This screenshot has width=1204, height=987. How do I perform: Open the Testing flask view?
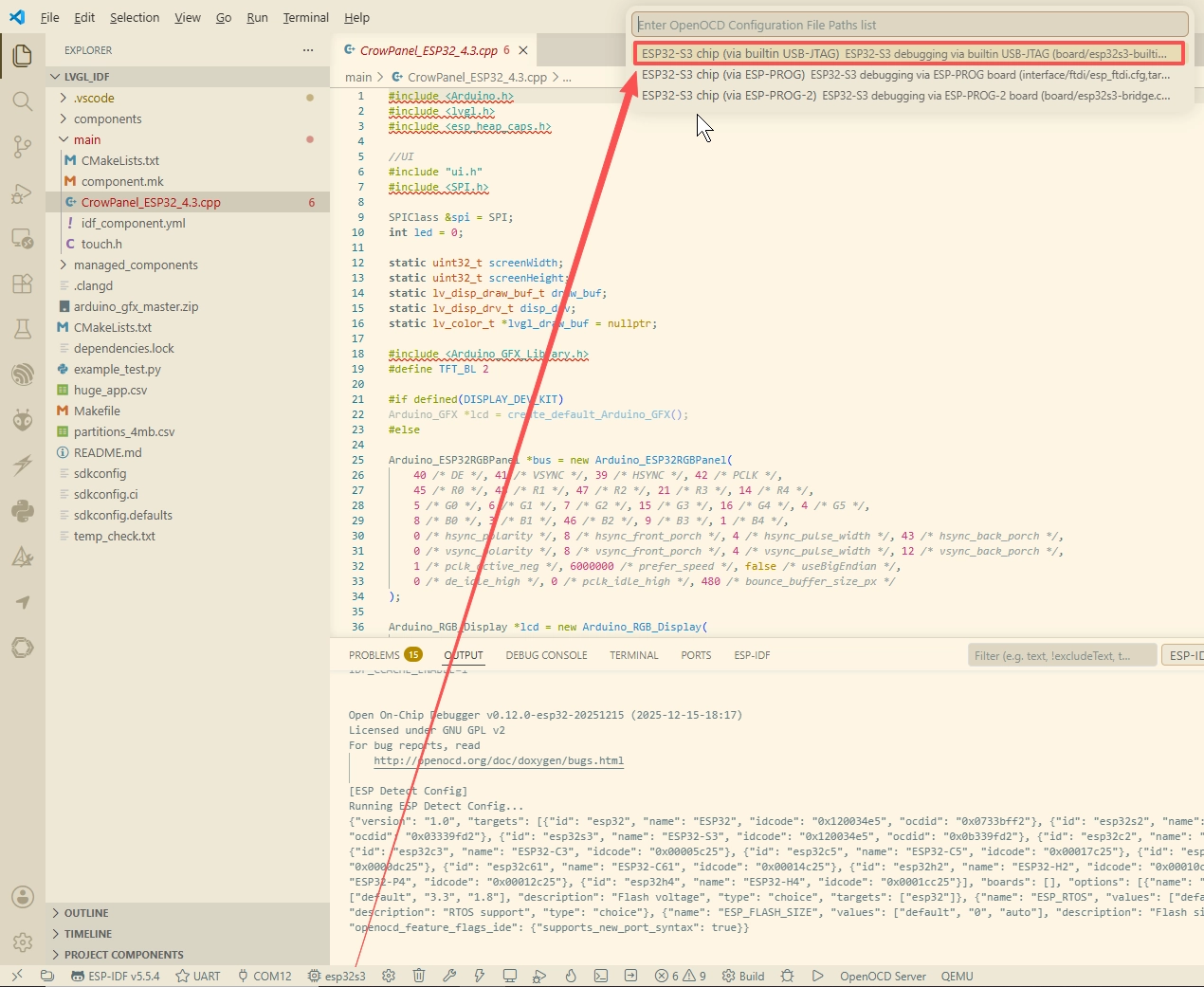tap(23, 329)
